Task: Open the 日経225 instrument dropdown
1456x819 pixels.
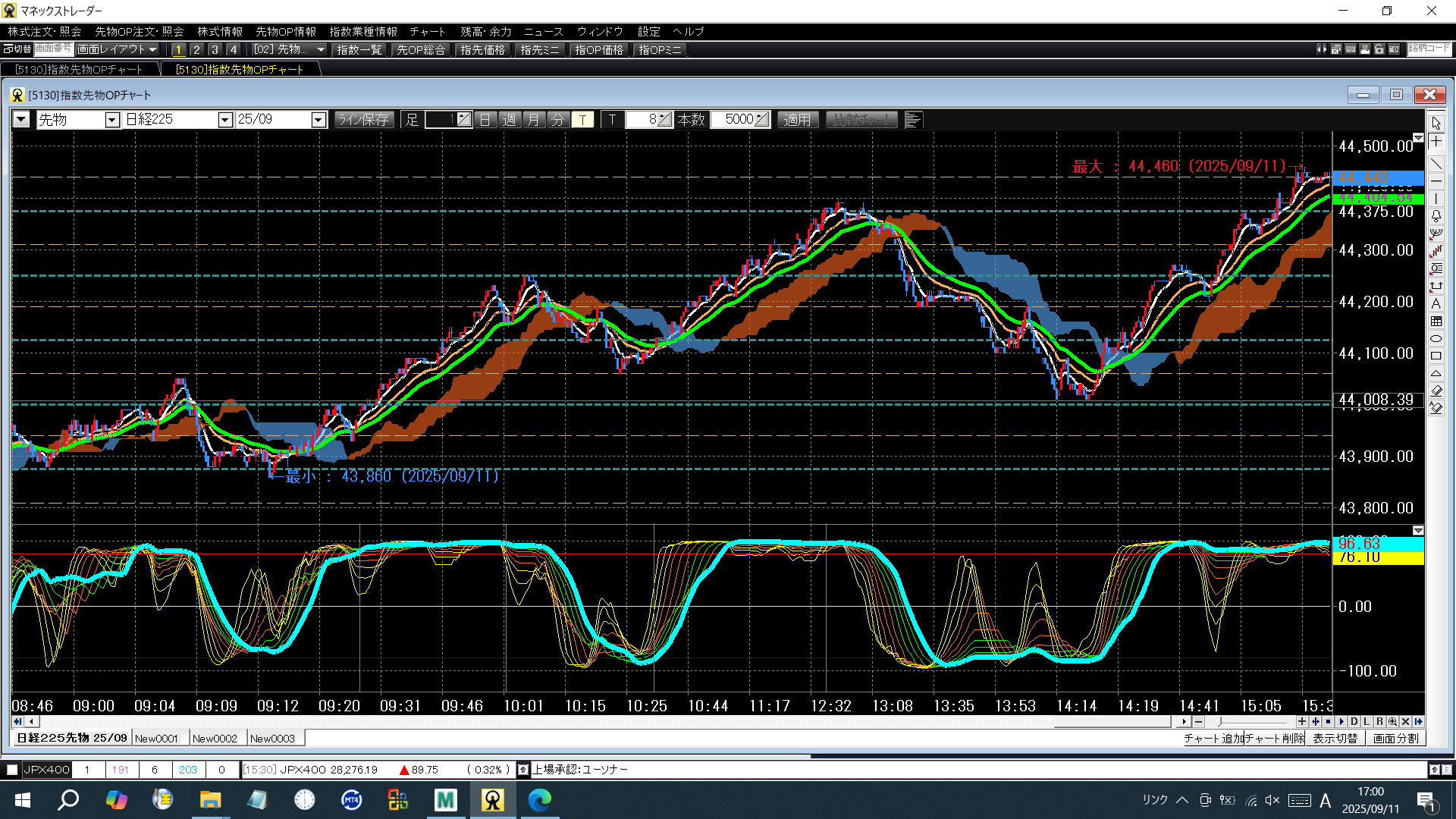Action: coord(224,120)
